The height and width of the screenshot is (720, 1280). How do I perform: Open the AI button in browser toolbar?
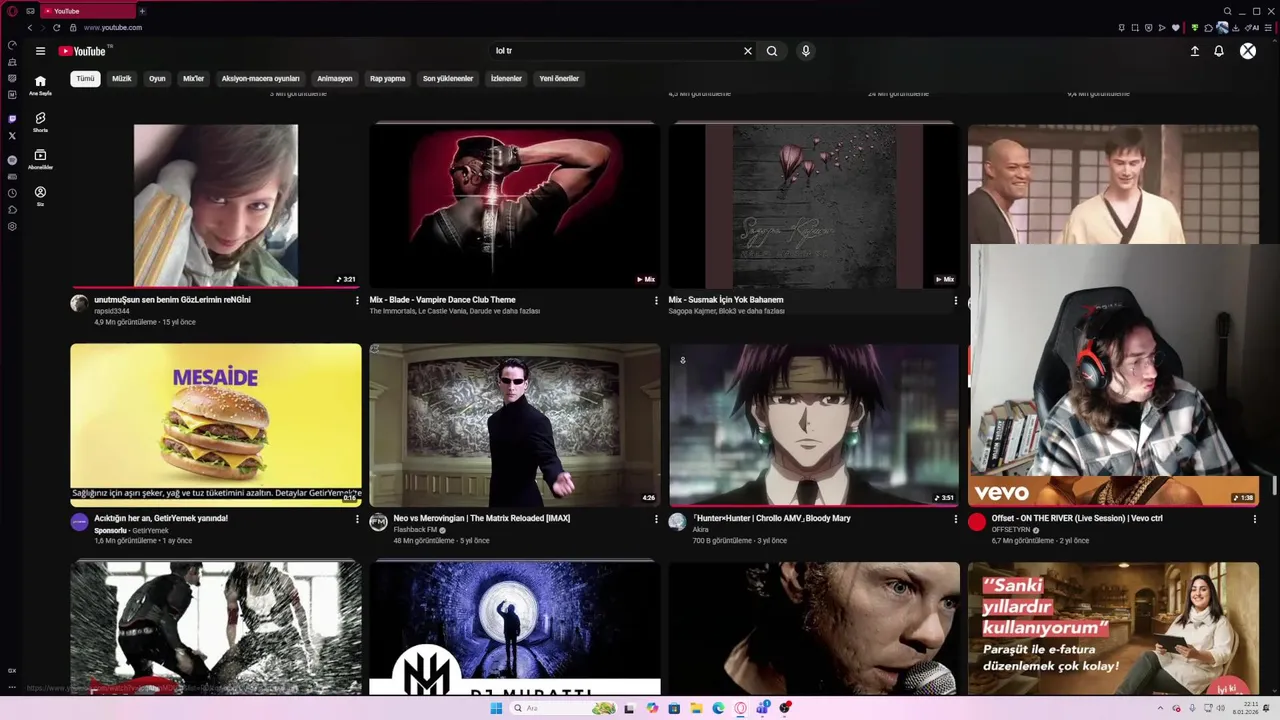click(1254, 28)
